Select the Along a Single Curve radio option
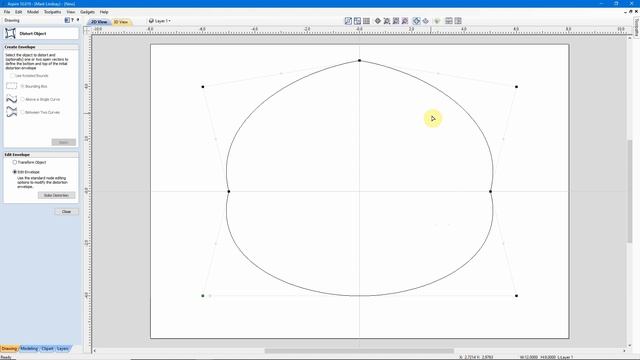The height and width of the screenshot is (360, 640). 22,99
